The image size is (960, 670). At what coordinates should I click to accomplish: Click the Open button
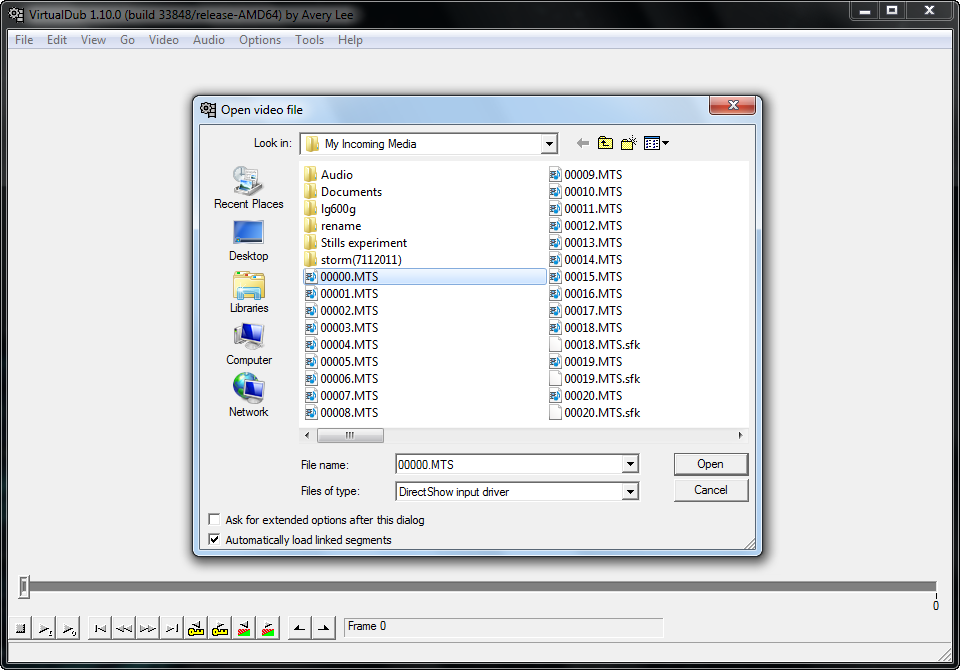click(x=711, y=464)
